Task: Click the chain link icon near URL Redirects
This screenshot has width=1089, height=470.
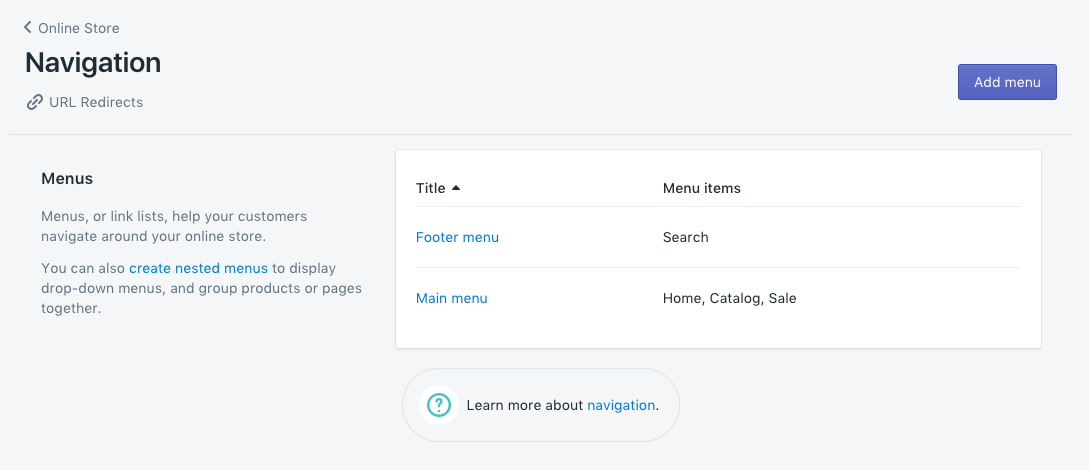Action: [35, 102]
